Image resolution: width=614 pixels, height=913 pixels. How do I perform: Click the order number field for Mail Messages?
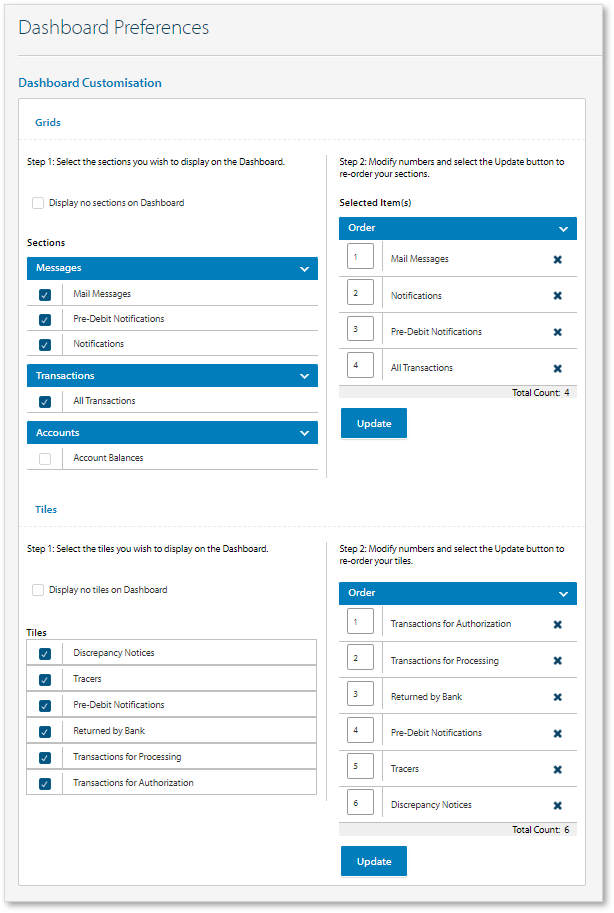coord(360,256)
